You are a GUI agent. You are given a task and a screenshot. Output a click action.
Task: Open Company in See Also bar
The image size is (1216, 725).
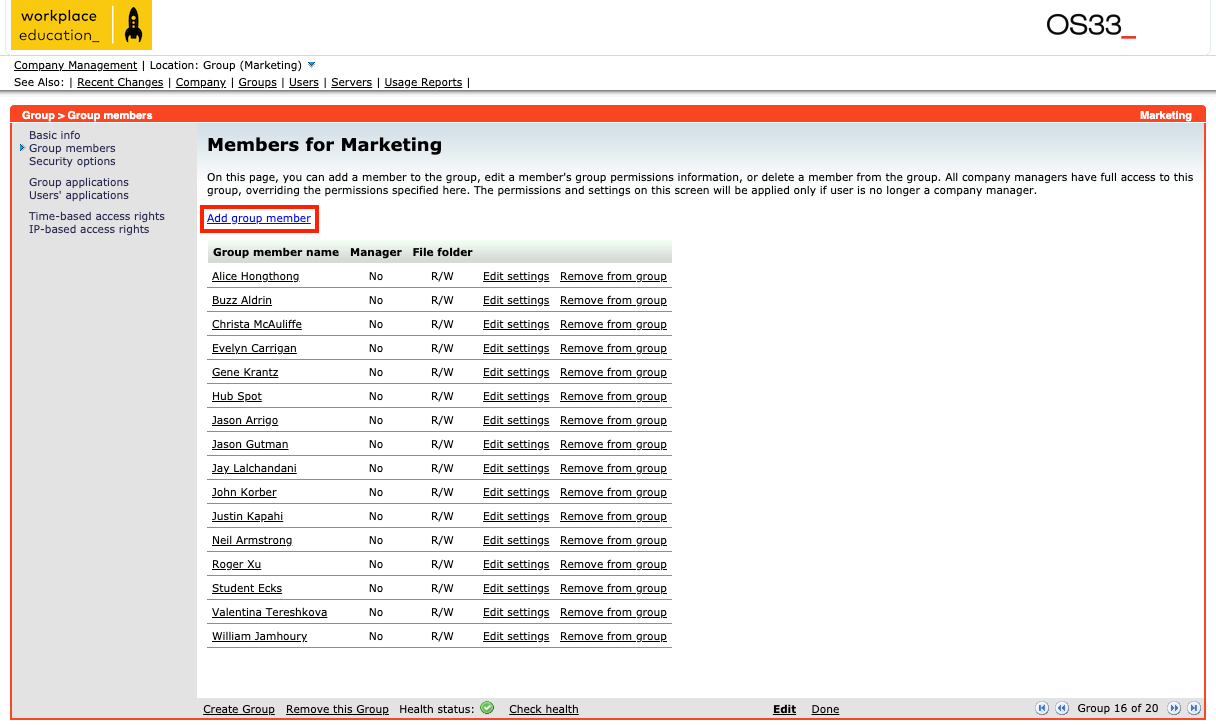(201, 82)
